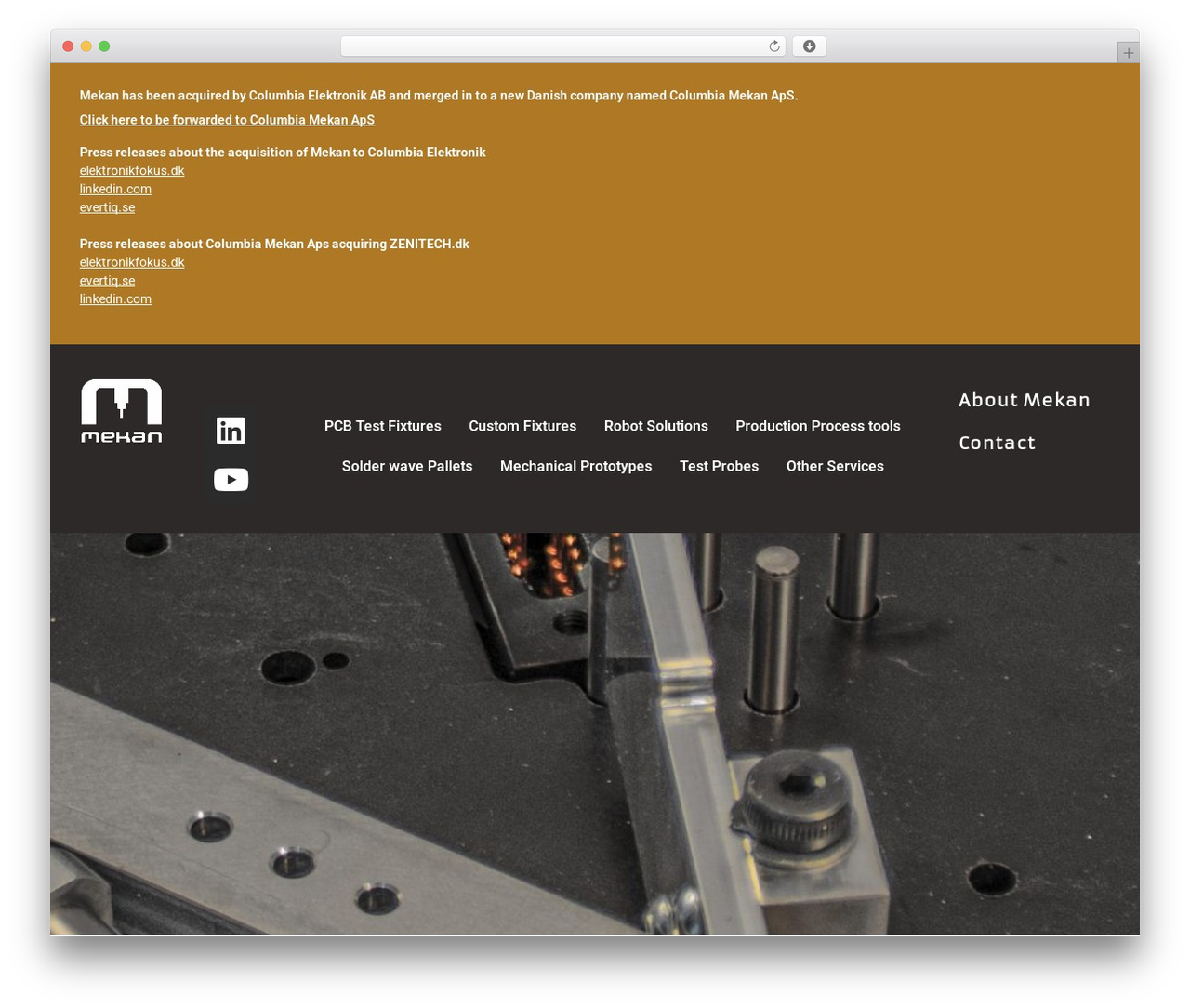Viewport: 1190px width, 1008px height.
Task: Add a new browser tab
Action: [x=1128, y=53]
